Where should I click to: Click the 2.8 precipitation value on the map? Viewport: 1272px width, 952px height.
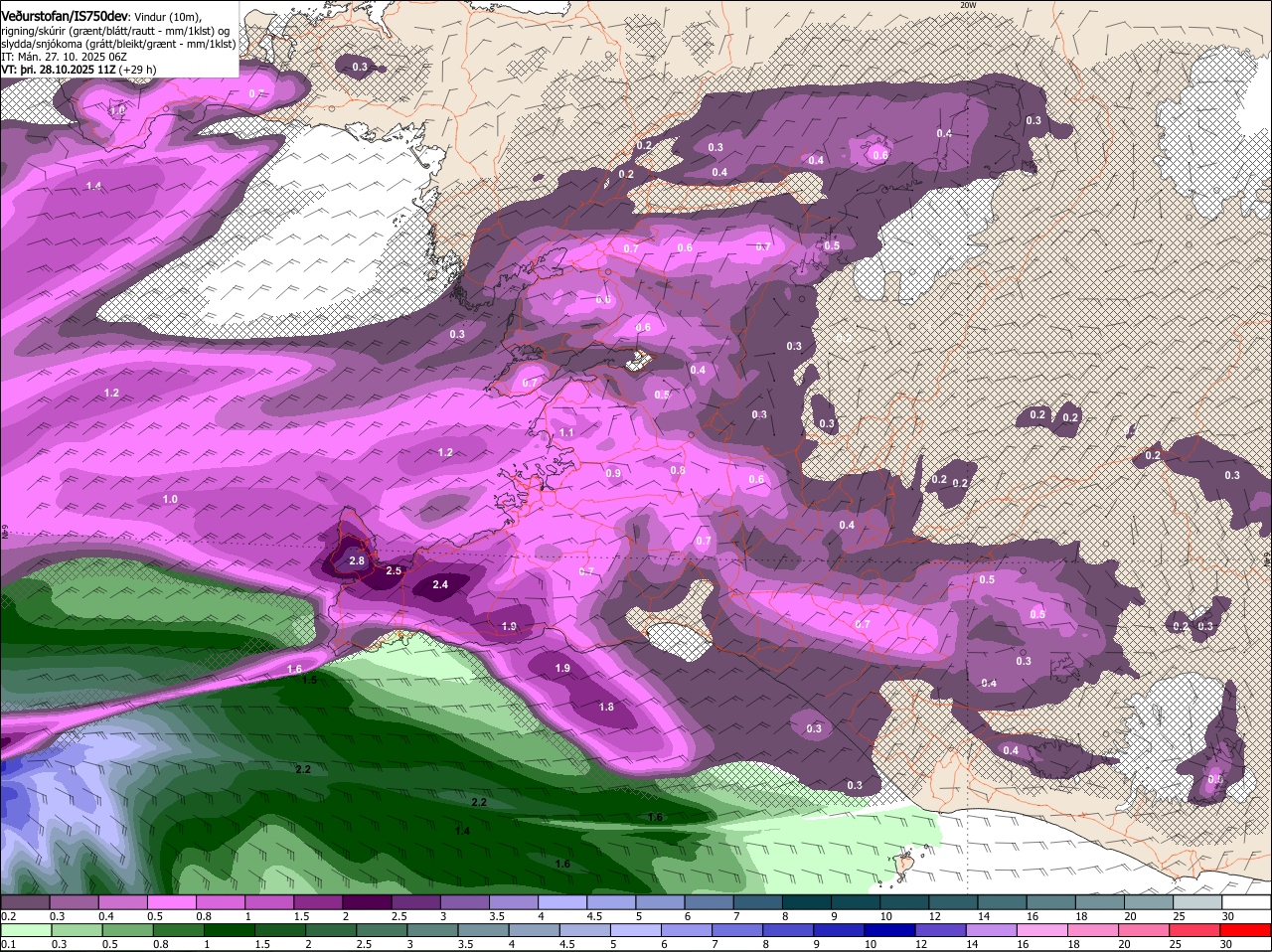(358, 560)
